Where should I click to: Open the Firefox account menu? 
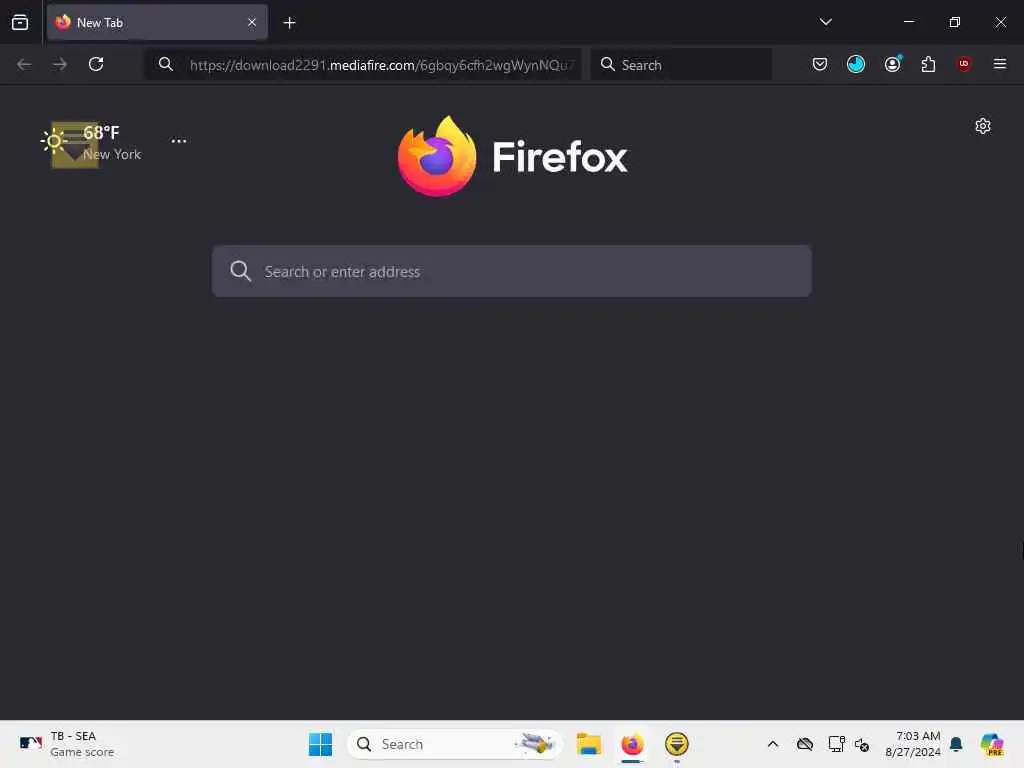tap(892, 64)
